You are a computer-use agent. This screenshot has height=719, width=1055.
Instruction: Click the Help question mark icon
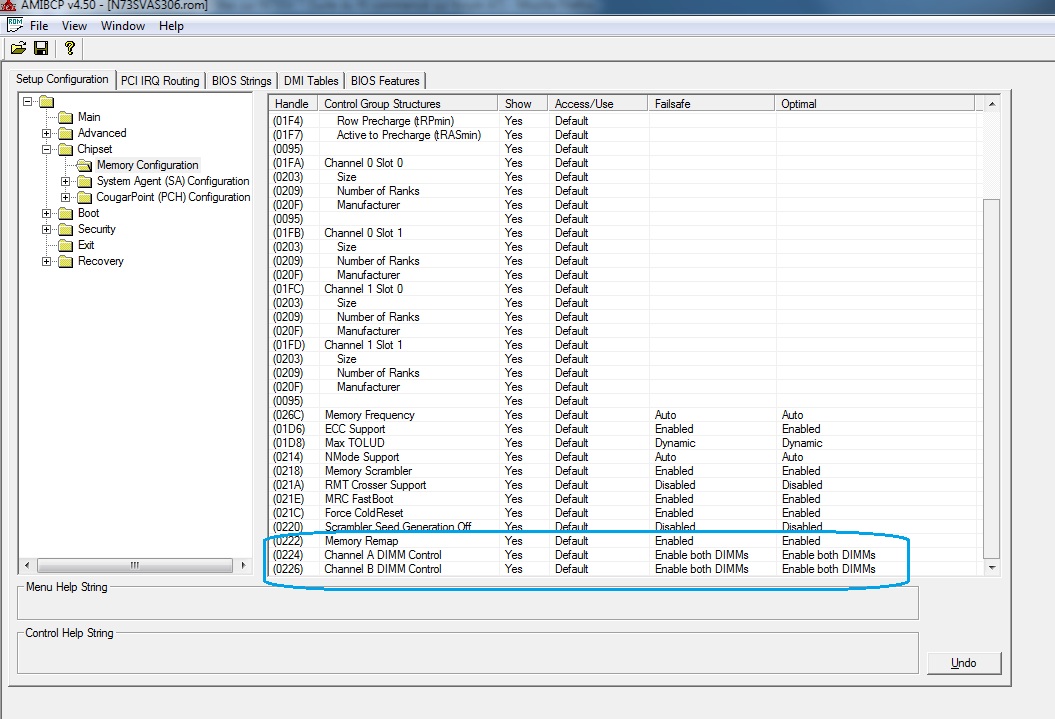(69, 48)
